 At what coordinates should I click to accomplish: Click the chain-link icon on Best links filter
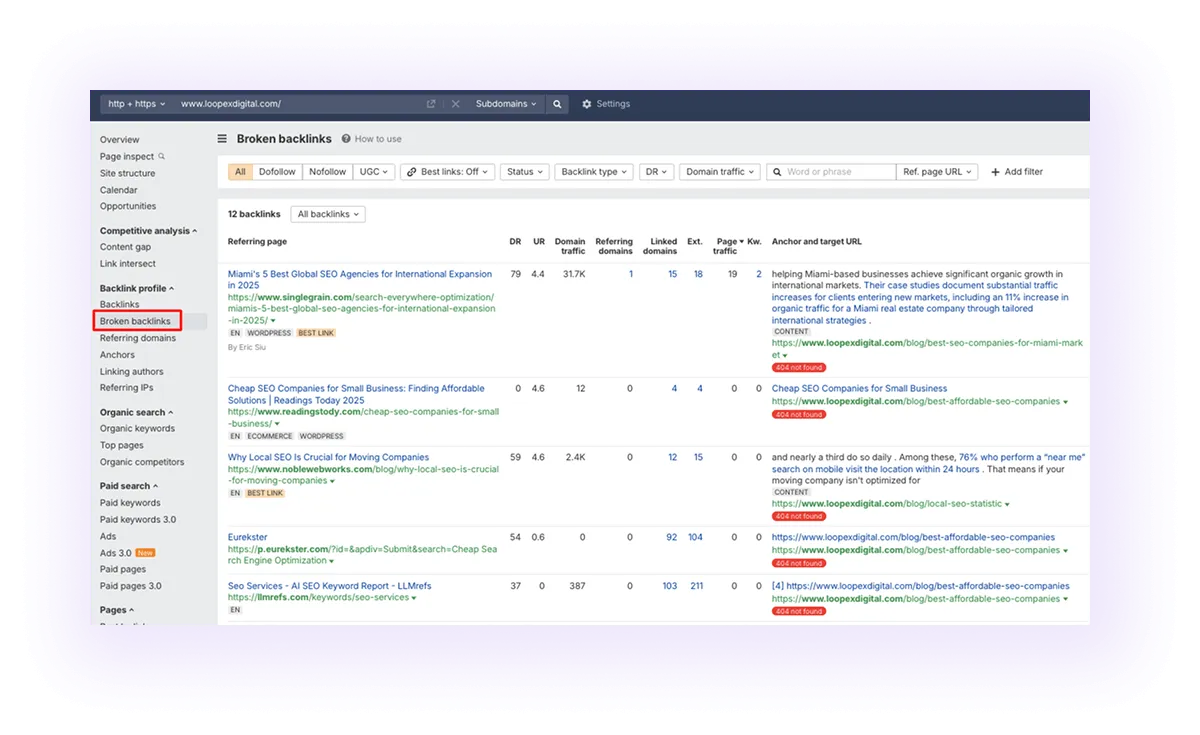point(410,171)
